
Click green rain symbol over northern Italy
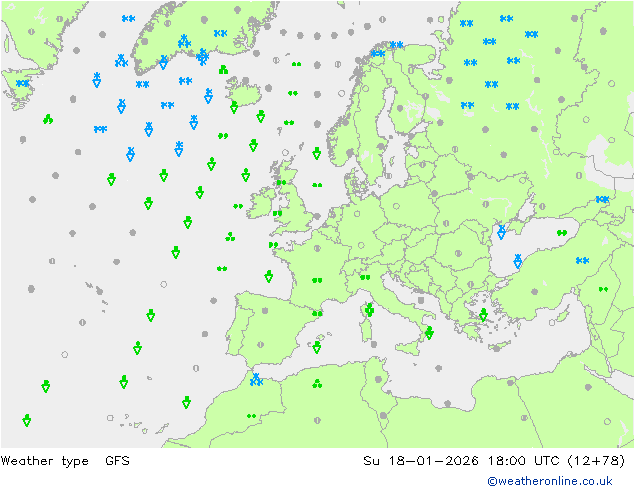(x=365, y=277)
